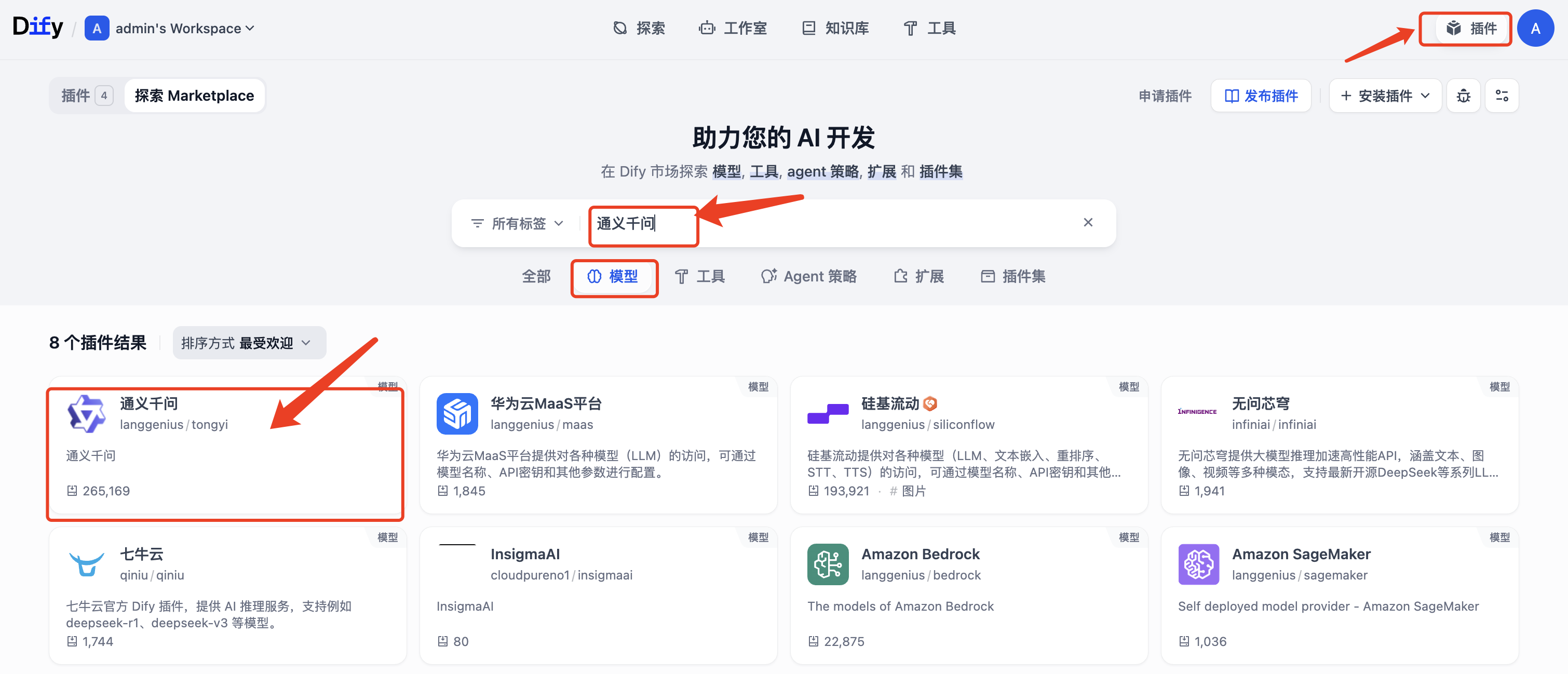
Task: Open the 所有标签 tag filter dropdown
Action: coord(517,223)
